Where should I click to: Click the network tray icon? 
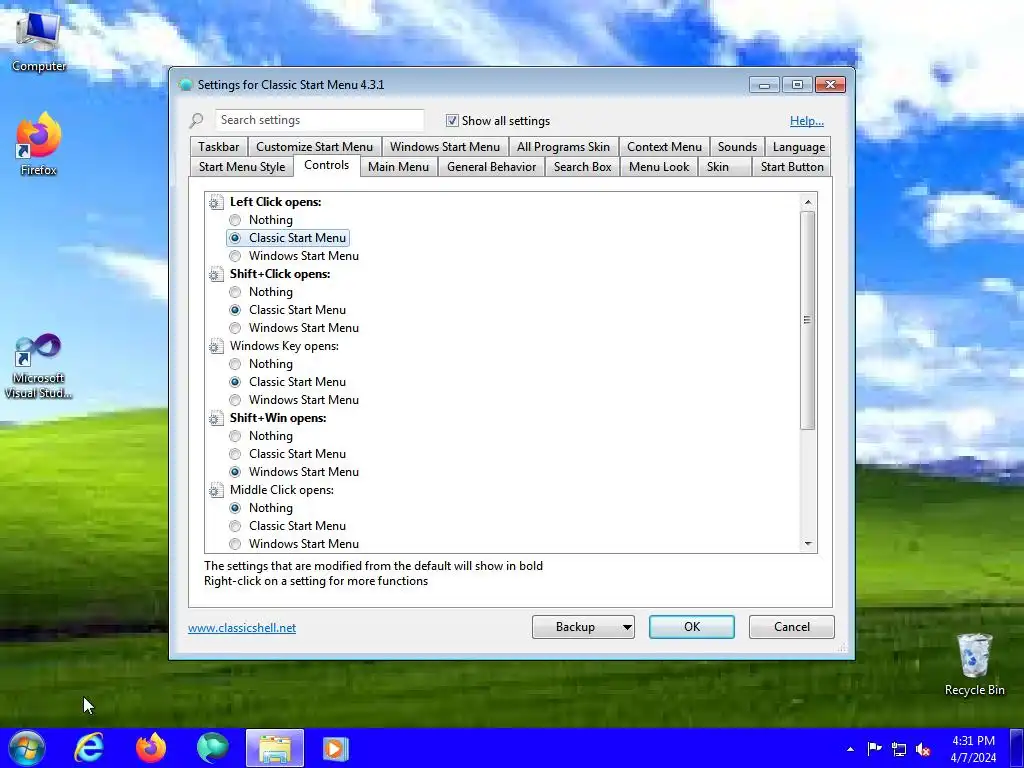[x=899, y=749]
